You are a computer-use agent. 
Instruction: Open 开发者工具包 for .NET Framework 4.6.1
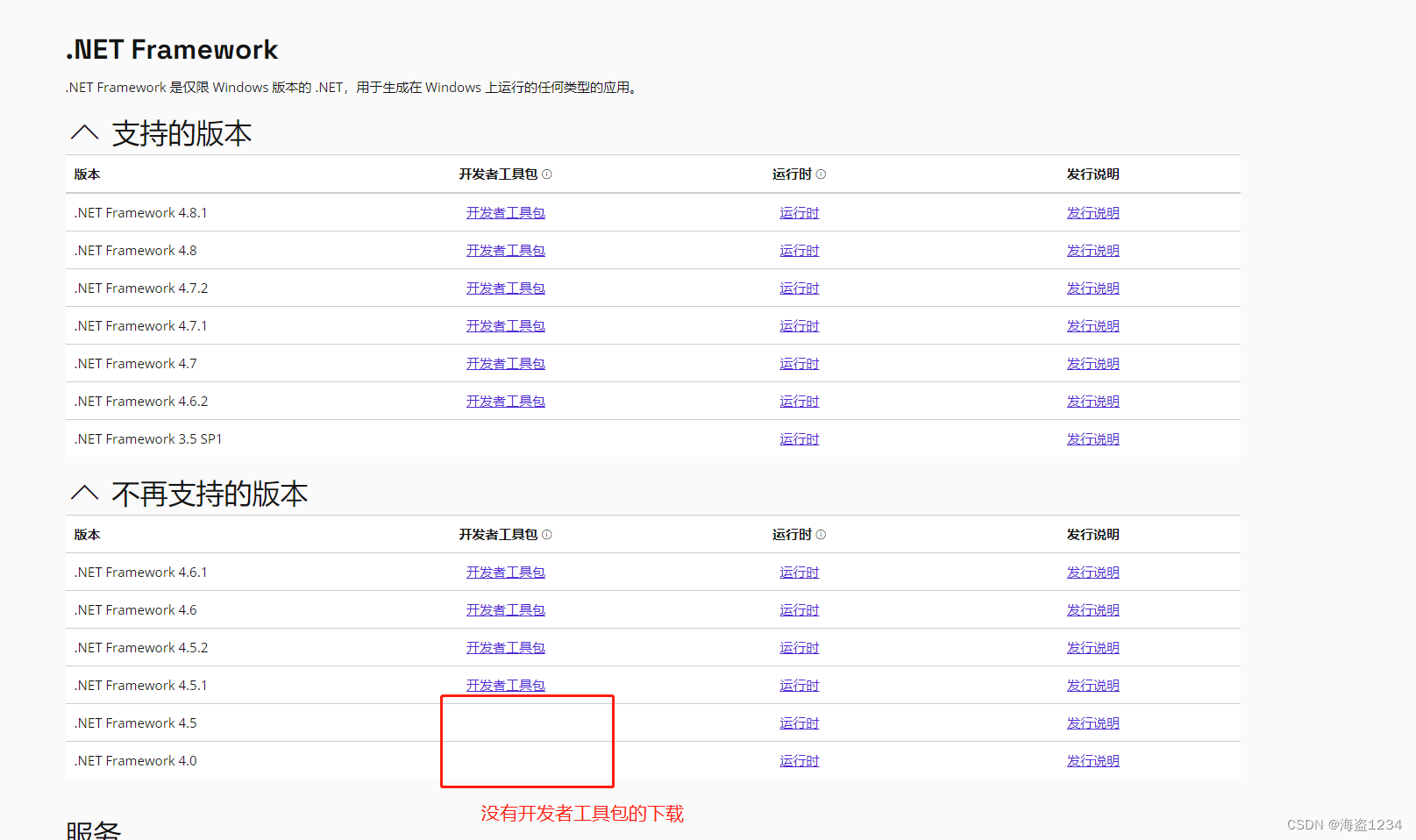pyautogui.click(x=506, y=572)
